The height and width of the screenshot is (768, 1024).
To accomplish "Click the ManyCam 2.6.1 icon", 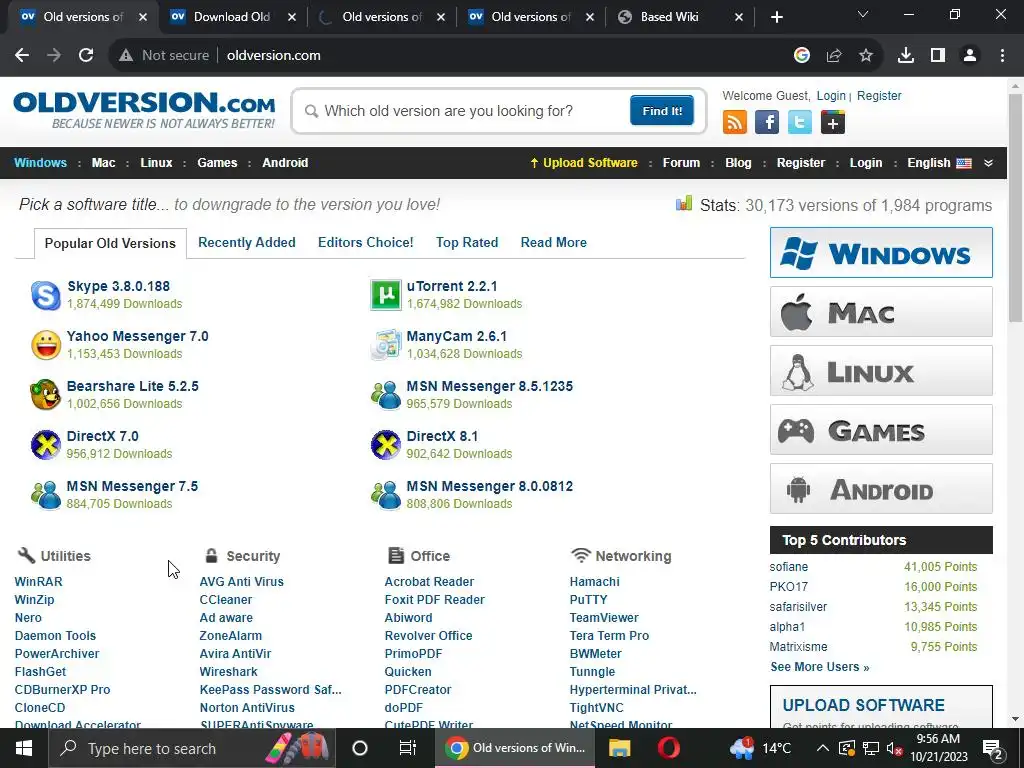I will (385, 345).
